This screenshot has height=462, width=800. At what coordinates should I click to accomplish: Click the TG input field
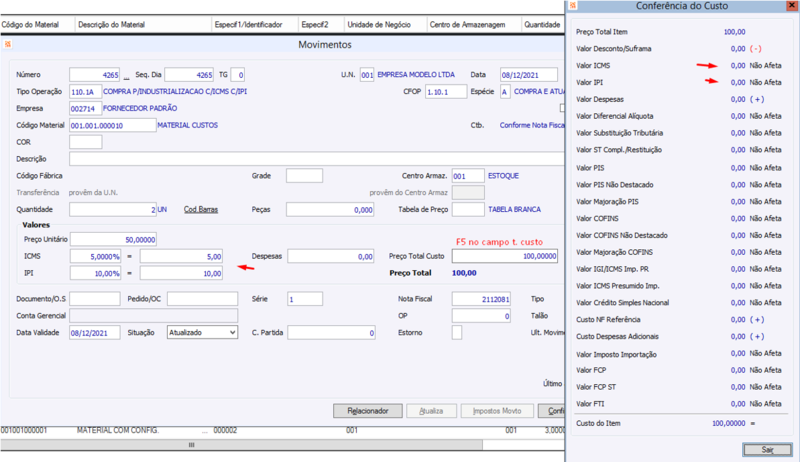pyautogui.click(x=238, y=74)
